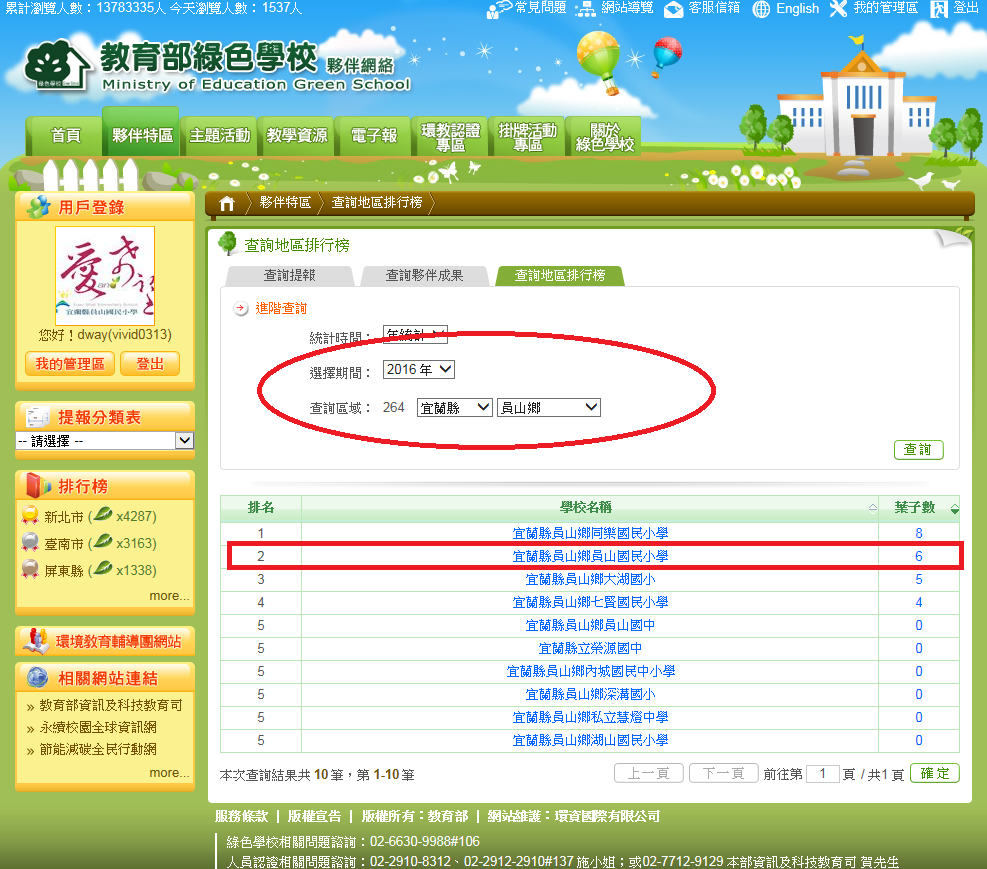
Task: Open the 主題活動 navigation tab
Action: click(x=219, y=136)
